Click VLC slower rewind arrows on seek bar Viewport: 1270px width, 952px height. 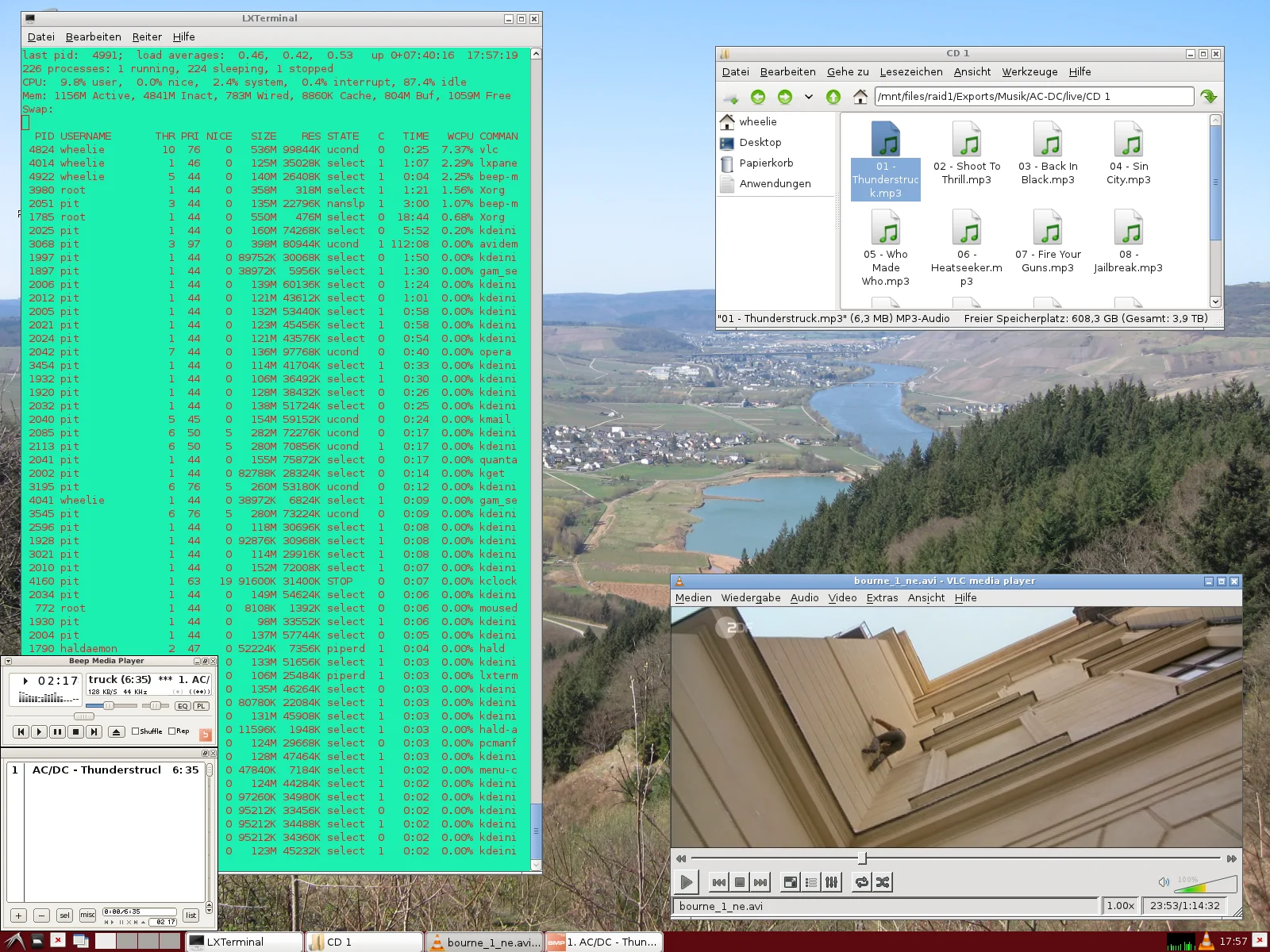tap(681, 858)
